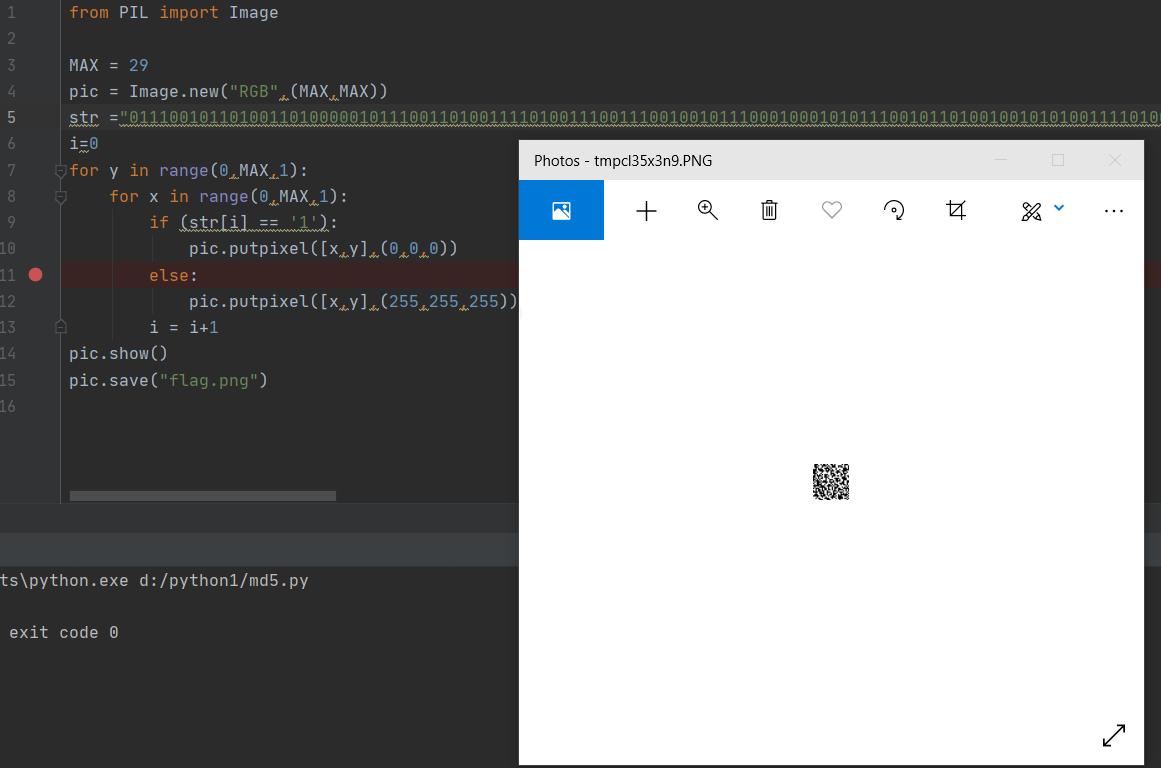Open the See more ellipsis menu
This screenshot has width=1161, height=768.
click(1113, 211)
